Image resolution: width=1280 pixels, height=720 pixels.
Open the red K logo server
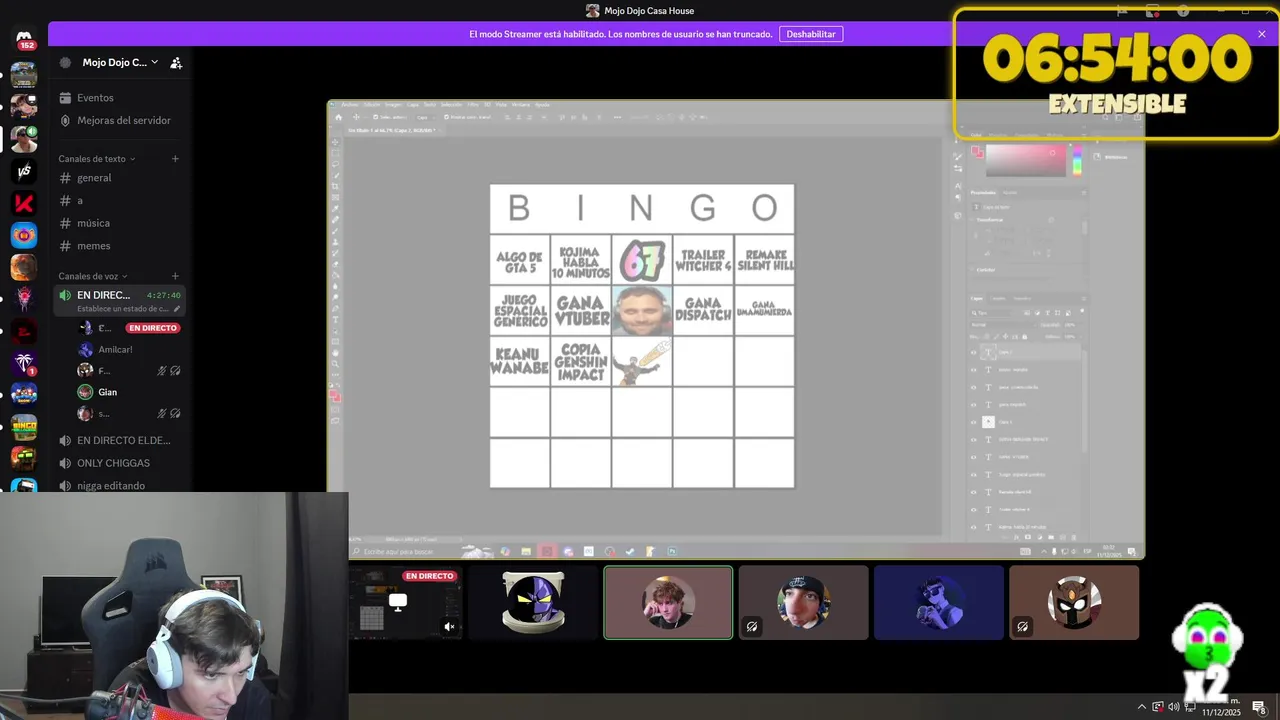[24, 203]
